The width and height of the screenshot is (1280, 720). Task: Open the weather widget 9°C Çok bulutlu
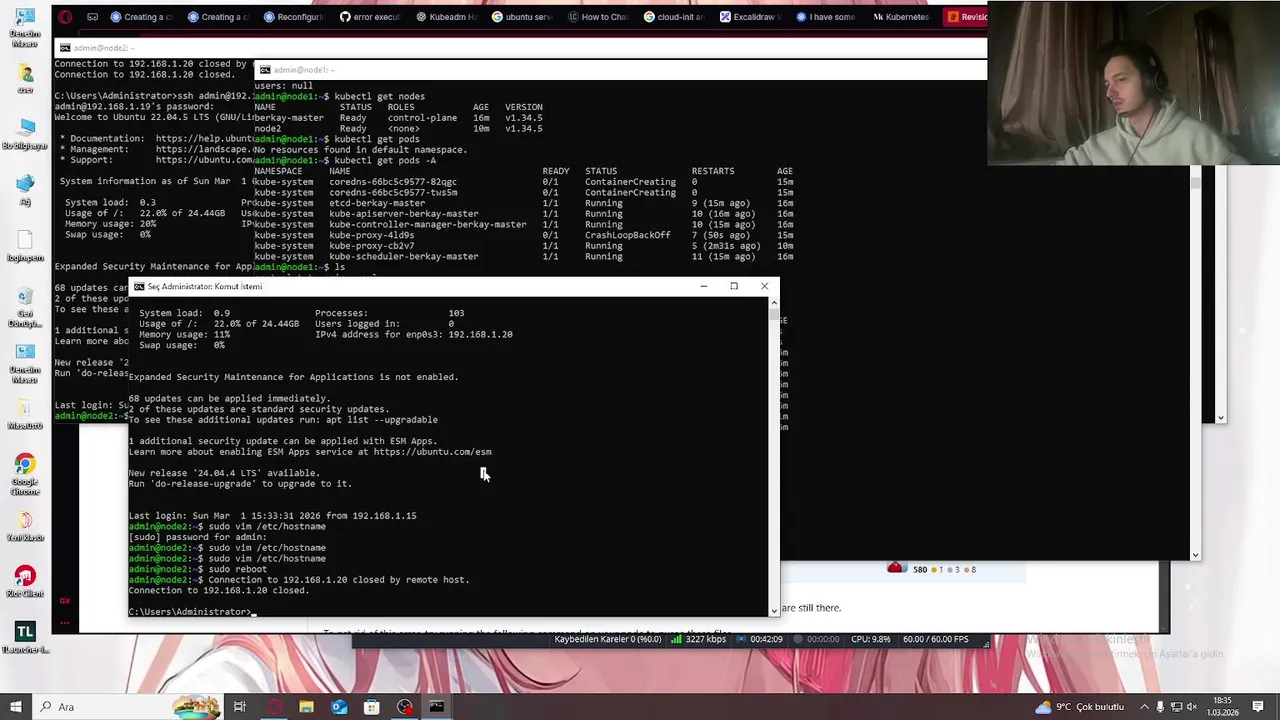coord(1080,707)
